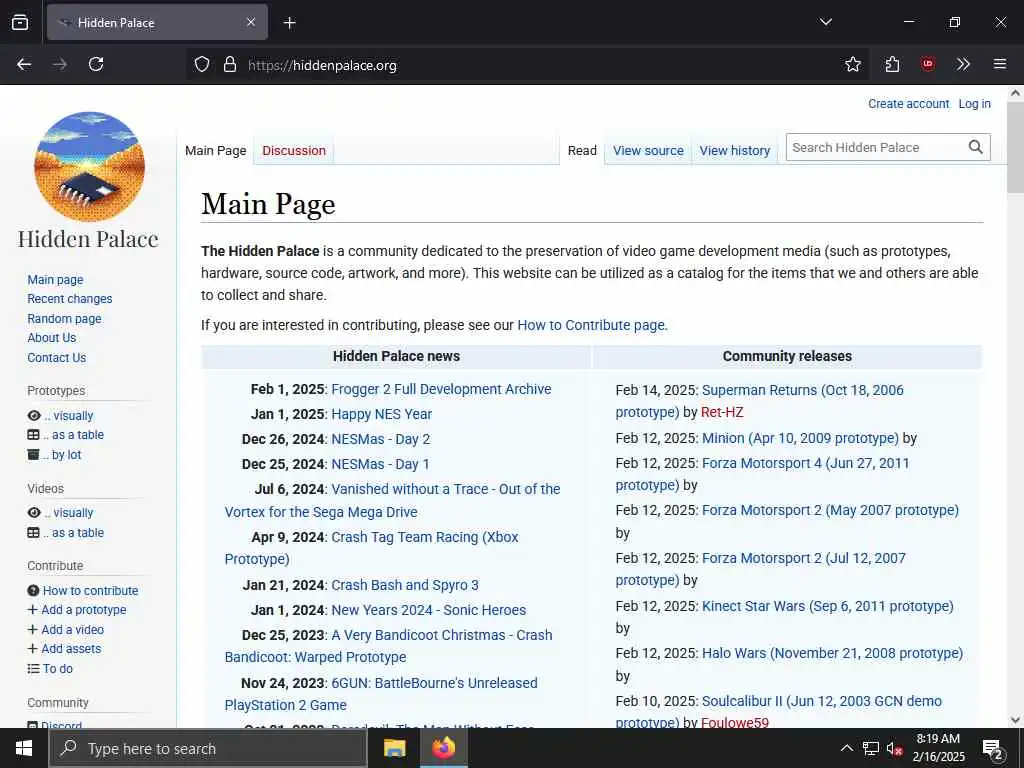This screenshot has width=1024, height=768.
Task: Focus the Search Hidden Palace field
Action: [875, 148]
